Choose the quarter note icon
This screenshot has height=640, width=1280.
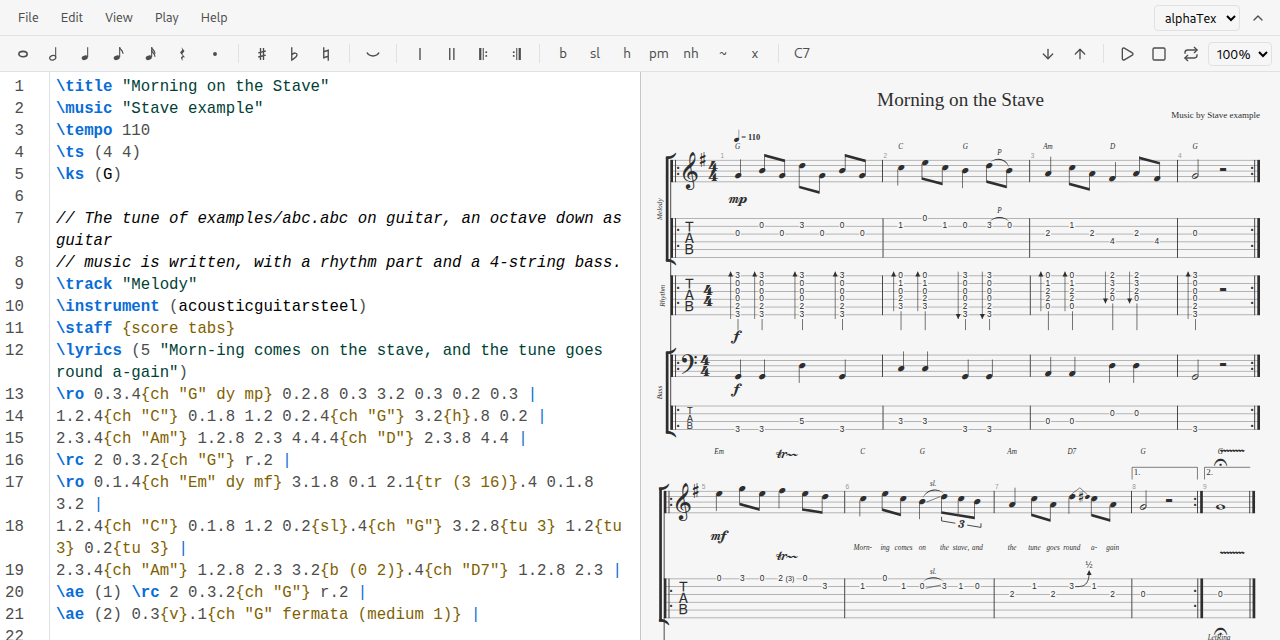86,54
